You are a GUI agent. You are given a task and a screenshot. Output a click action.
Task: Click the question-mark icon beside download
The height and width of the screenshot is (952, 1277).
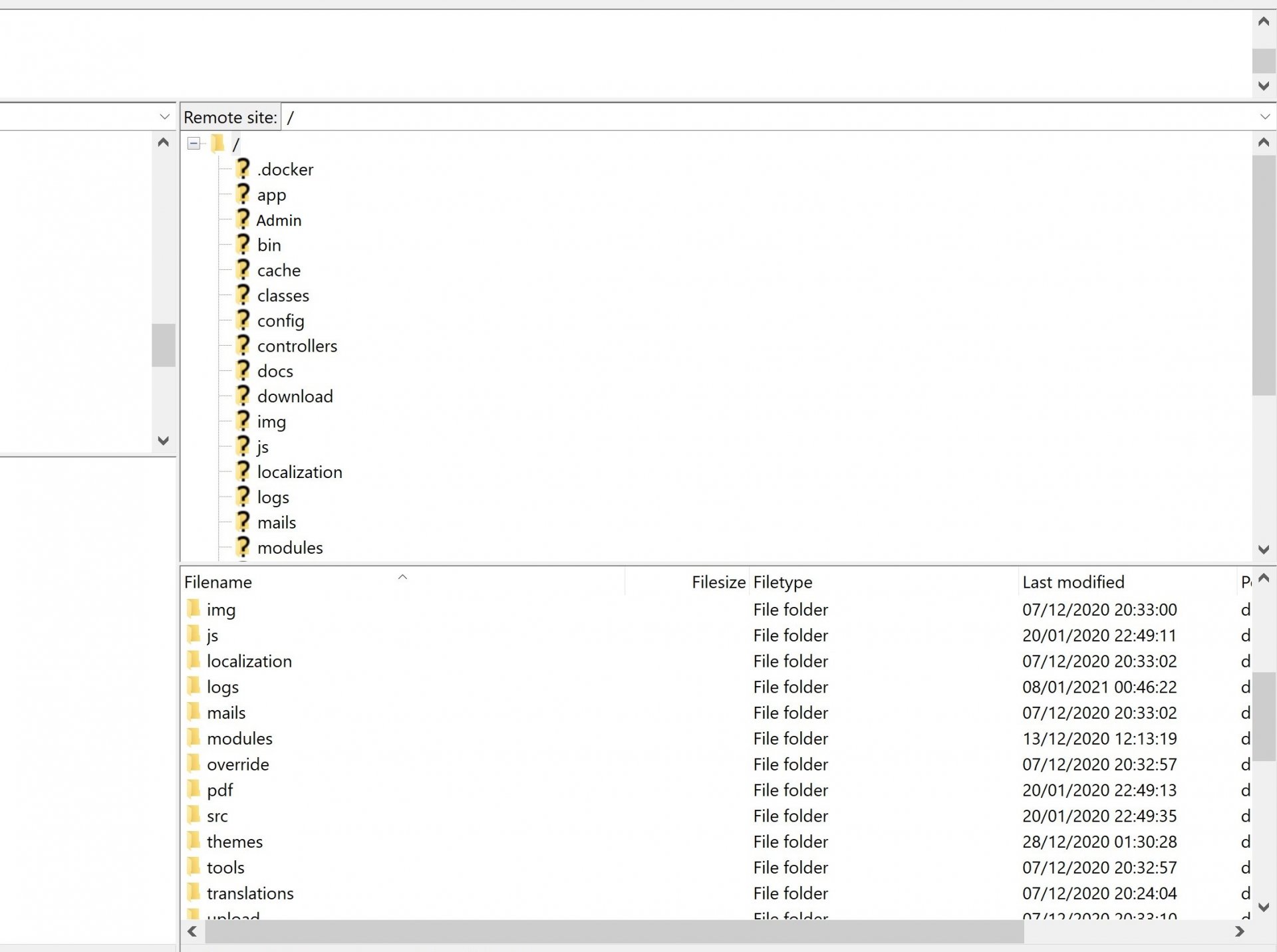[x=243, y=396]
